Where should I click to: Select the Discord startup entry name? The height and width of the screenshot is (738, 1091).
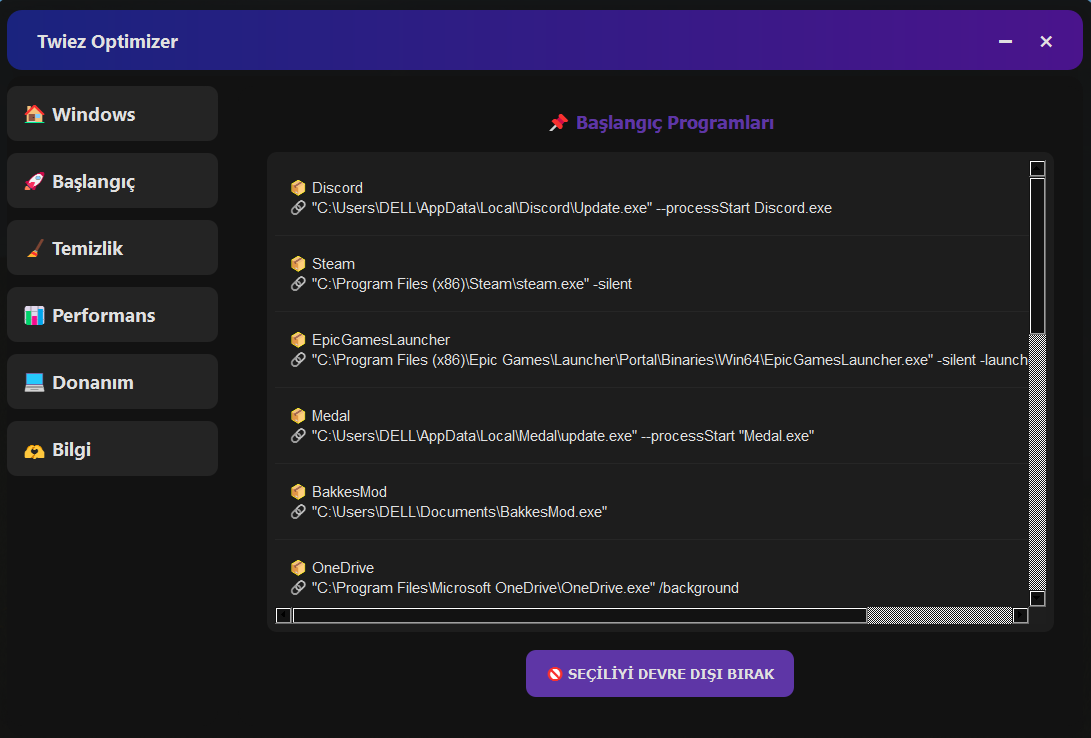(337, 188)
